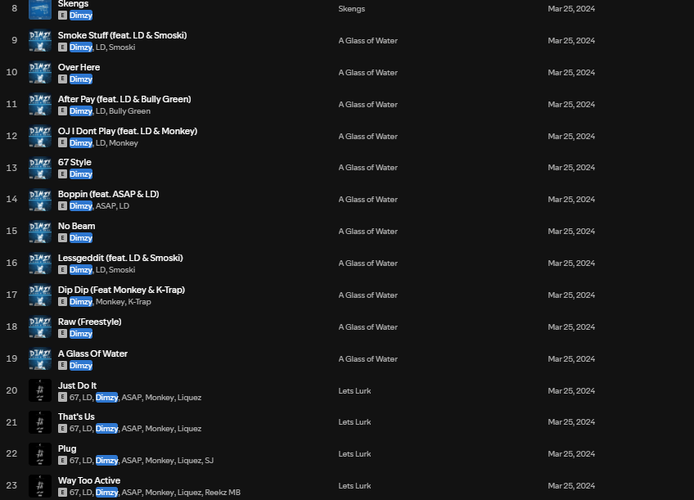Click Skengs track cover image

[x=40, y=9]
